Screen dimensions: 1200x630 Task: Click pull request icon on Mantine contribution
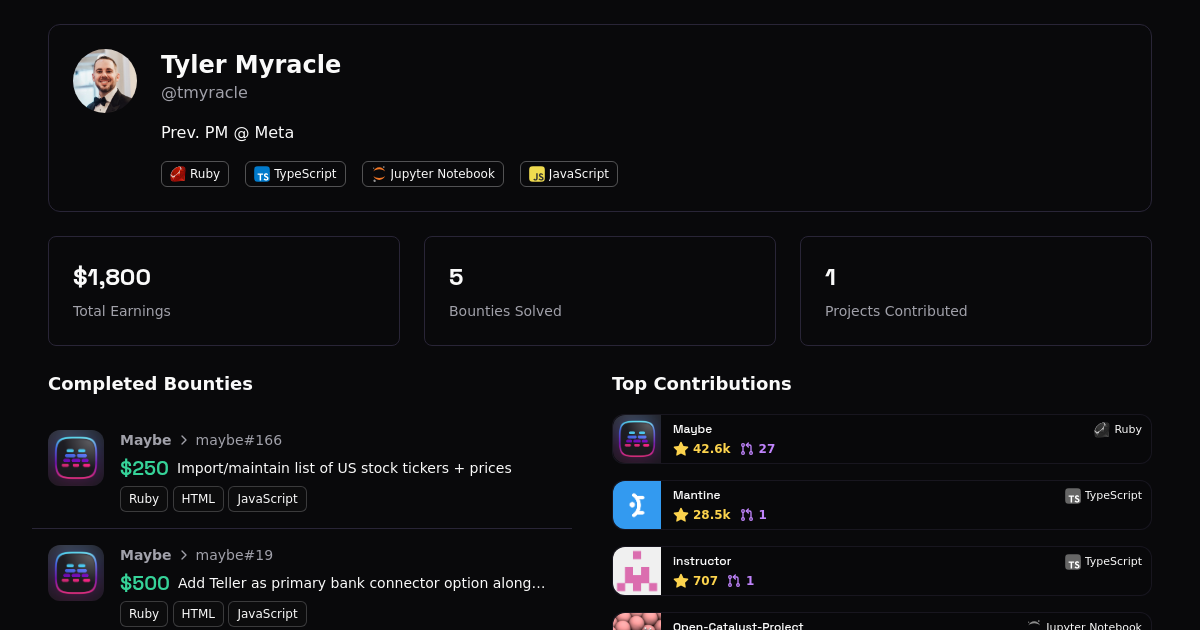pos(747,515)
